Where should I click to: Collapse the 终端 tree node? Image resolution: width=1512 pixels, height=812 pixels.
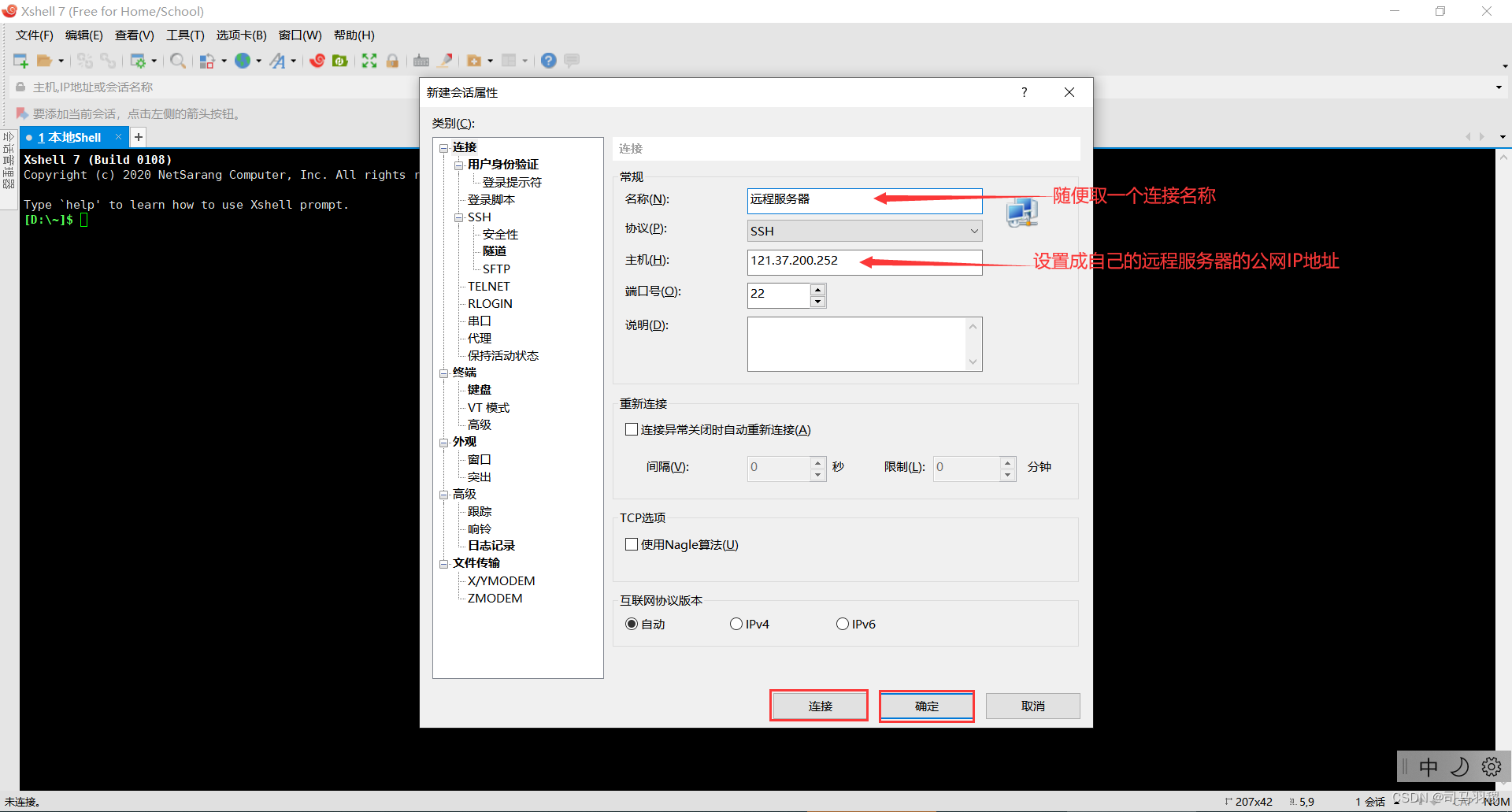click(443, 373)
